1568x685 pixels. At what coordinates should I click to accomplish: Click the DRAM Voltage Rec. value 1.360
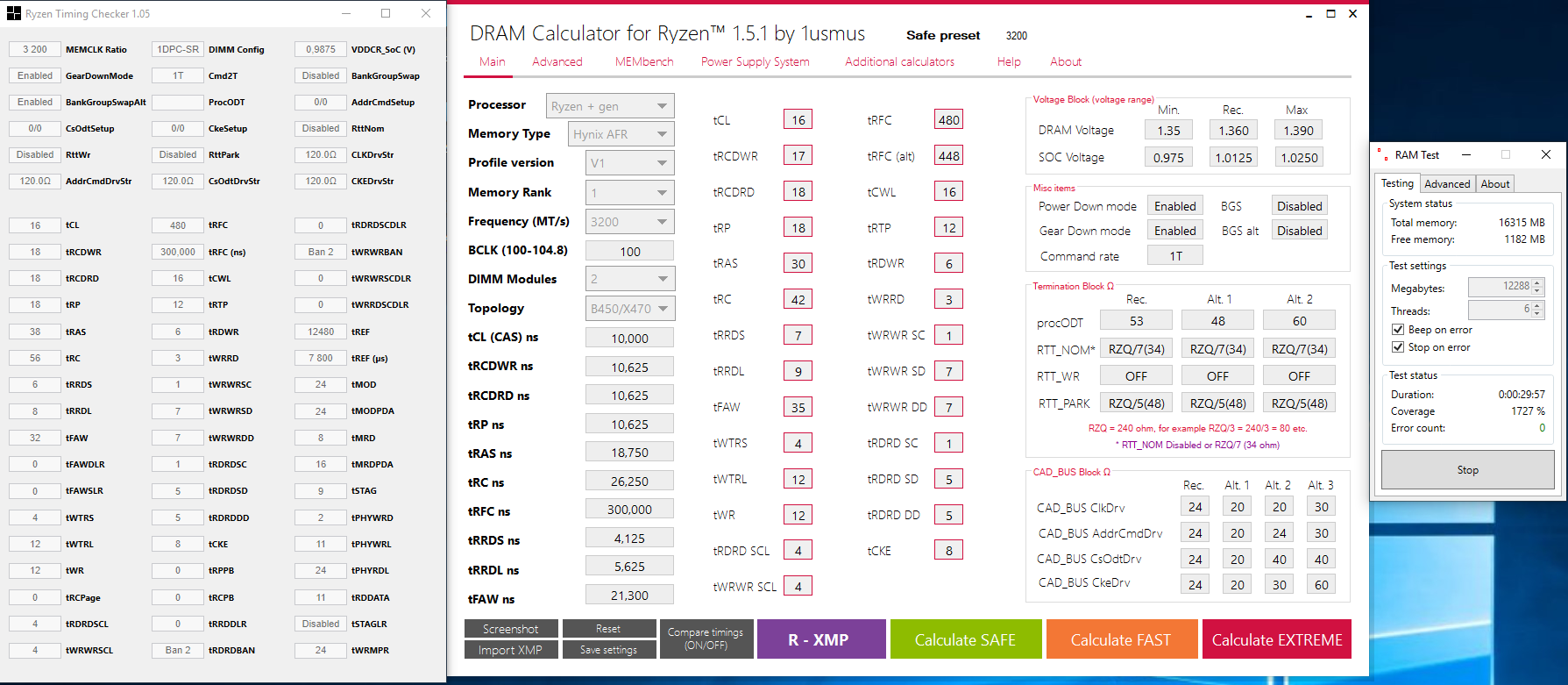click(x=1233, y=130)
